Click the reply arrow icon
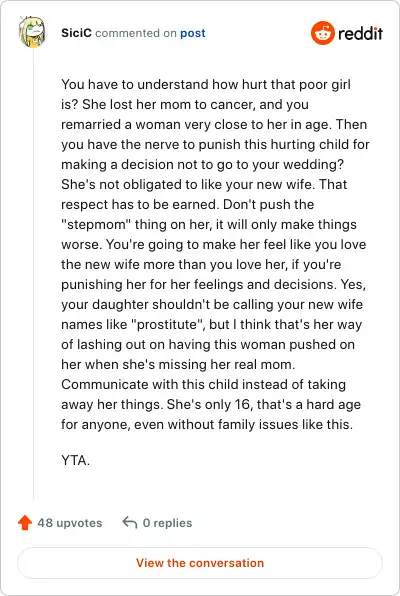This screenshot has height=596, width=400. click(x=130, y=523)
